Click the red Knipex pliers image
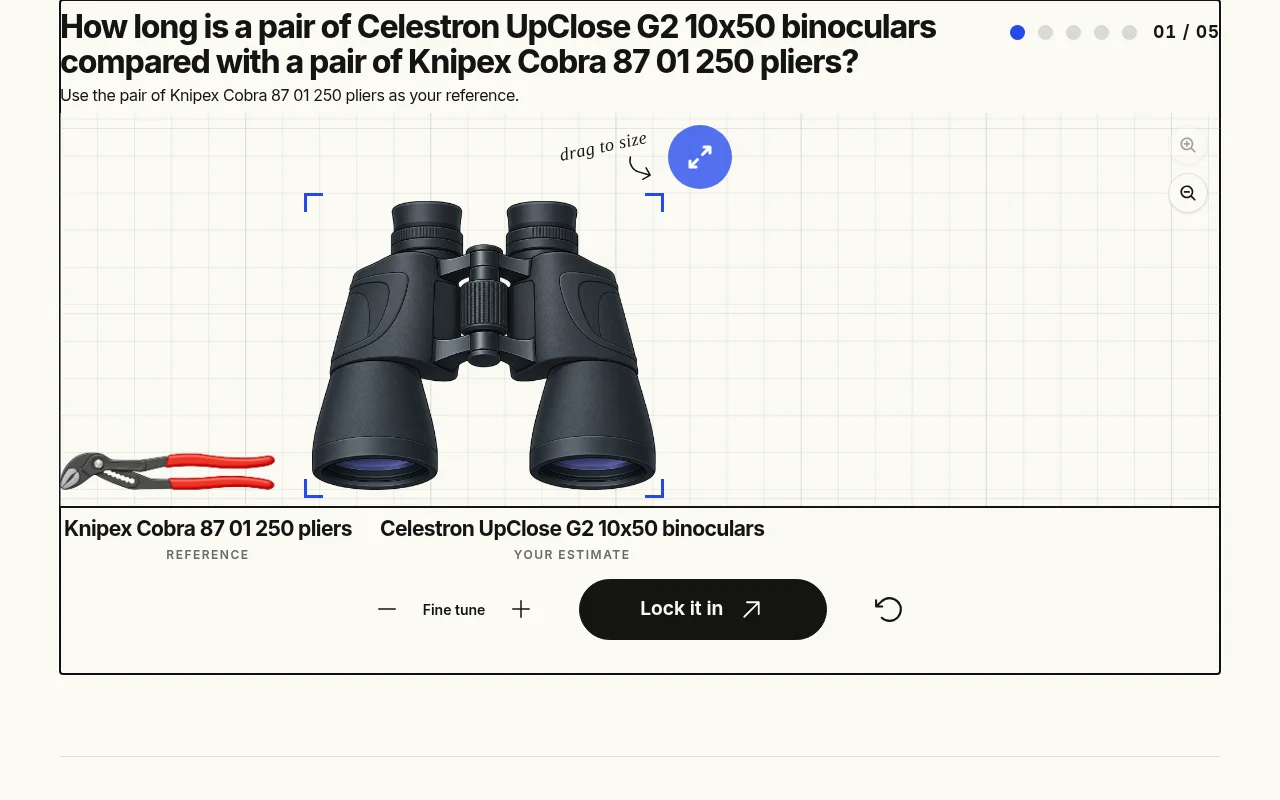Viewport: 1280px width, 800px height. click(168, 471)
